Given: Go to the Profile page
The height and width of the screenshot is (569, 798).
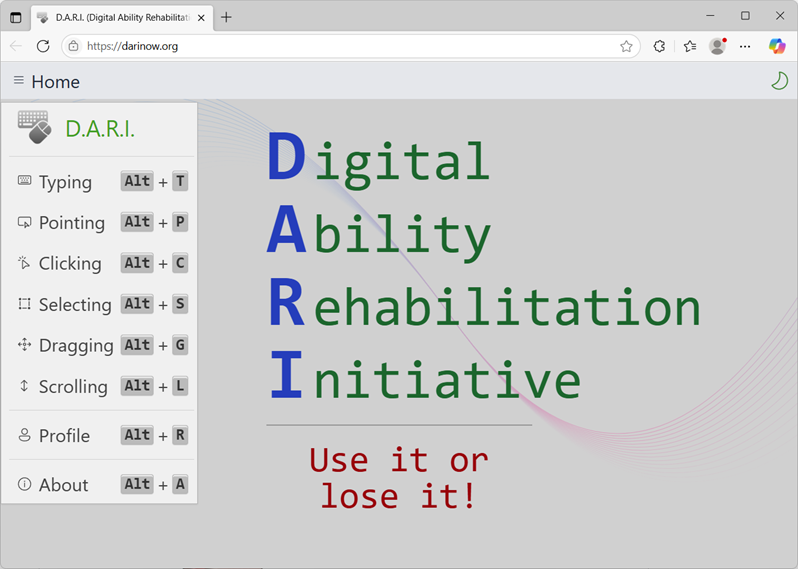Looking at the screenshot, I should (x=102, y=436).
